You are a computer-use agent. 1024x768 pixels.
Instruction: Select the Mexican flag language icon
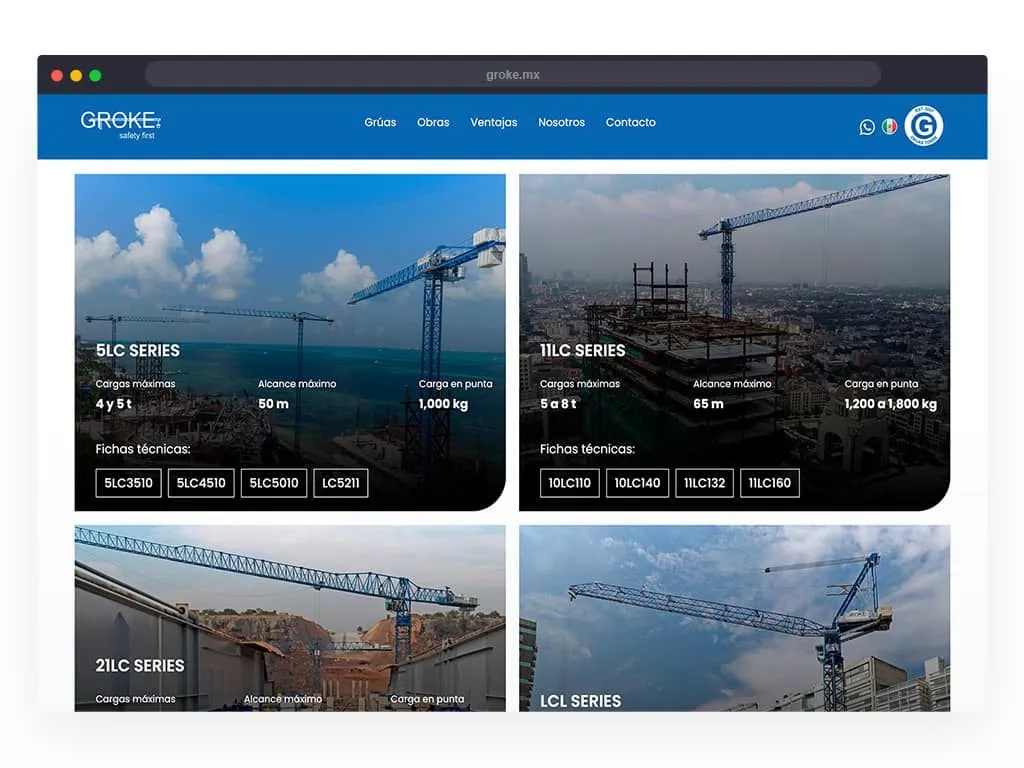point(889,126)
